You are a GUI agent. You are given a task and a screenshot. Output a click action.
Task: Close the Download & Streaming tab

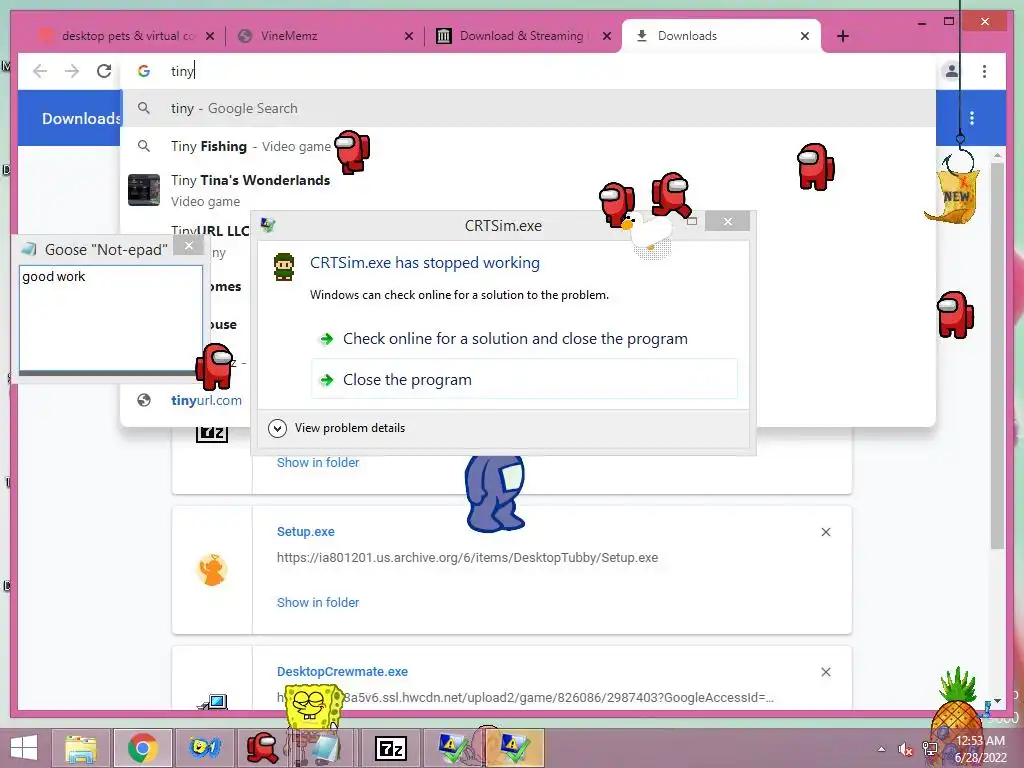click(607, 36)
